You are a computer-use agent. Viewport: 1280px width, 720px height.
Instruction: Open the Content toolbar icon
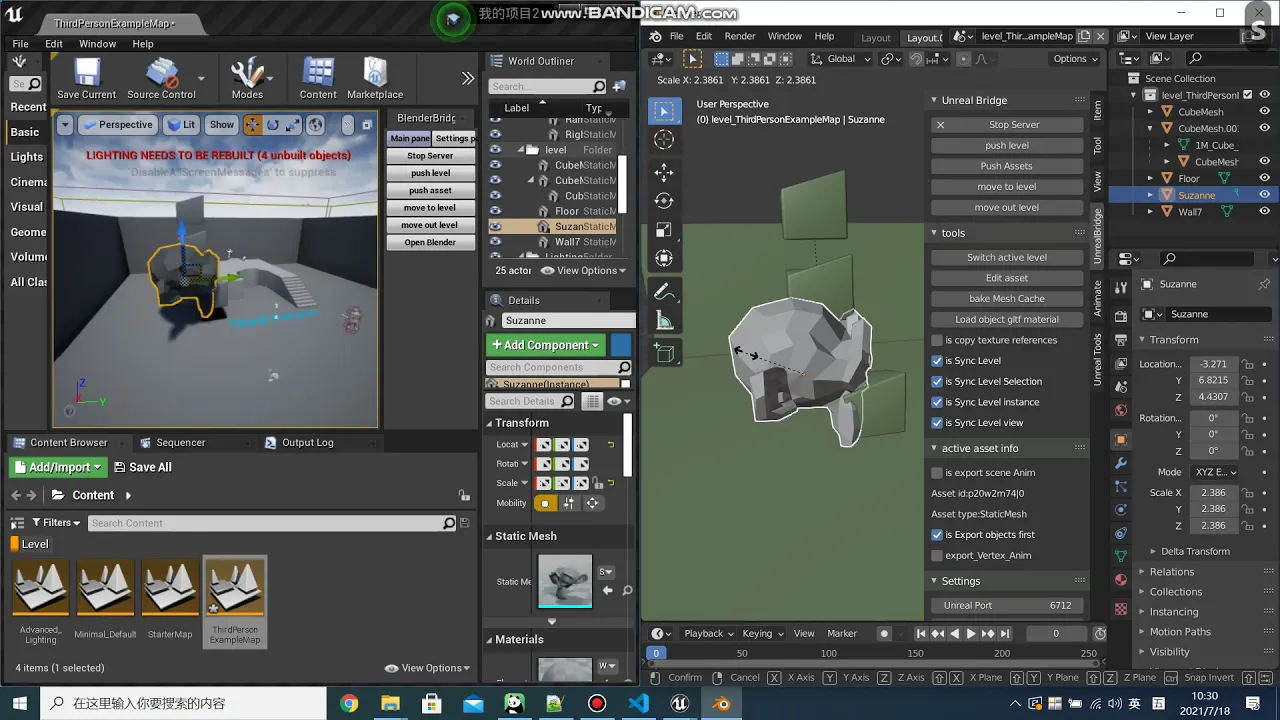point(318,78)
